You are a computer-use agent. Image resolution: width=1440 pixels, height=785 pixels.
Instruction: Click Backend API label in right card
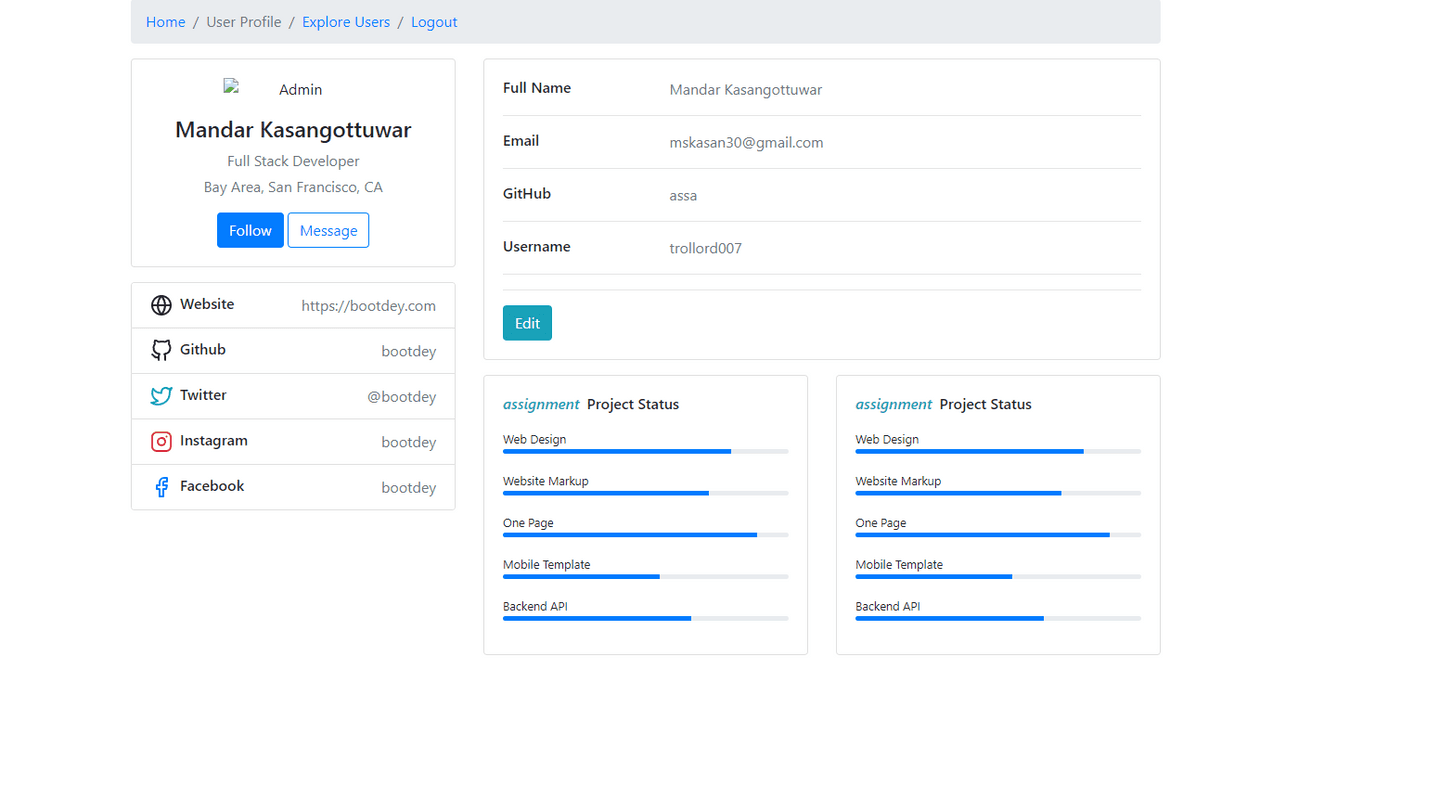tap(888, 606)
